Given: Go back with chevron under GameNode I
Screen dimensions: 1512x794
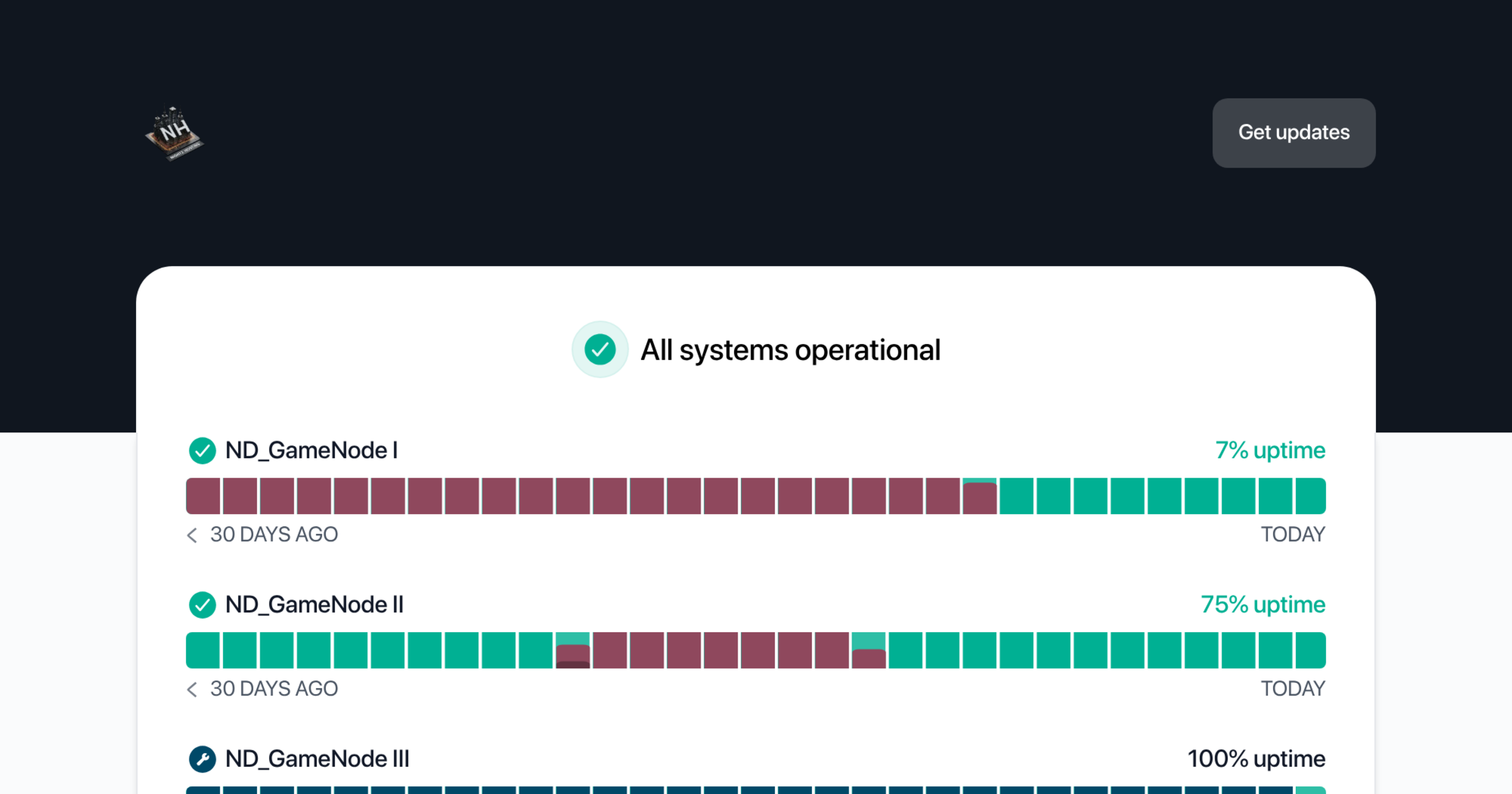Looking at the screenshot, I should click(x=192, y=535).
